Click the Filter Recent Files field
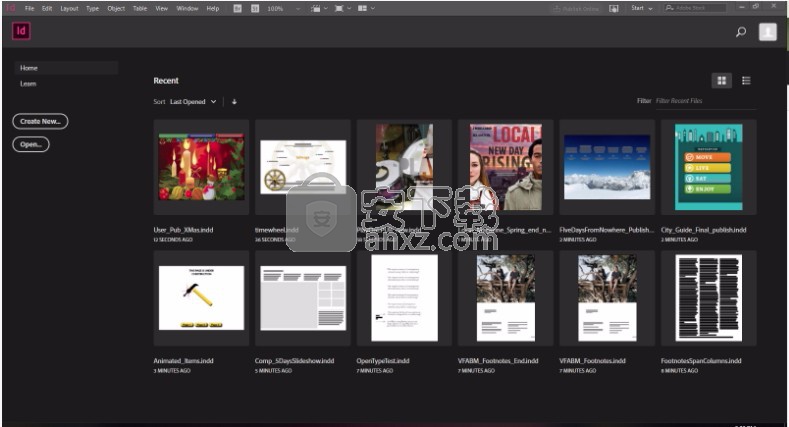The width and height of the screenshot is (789, 427). [705, 101]
